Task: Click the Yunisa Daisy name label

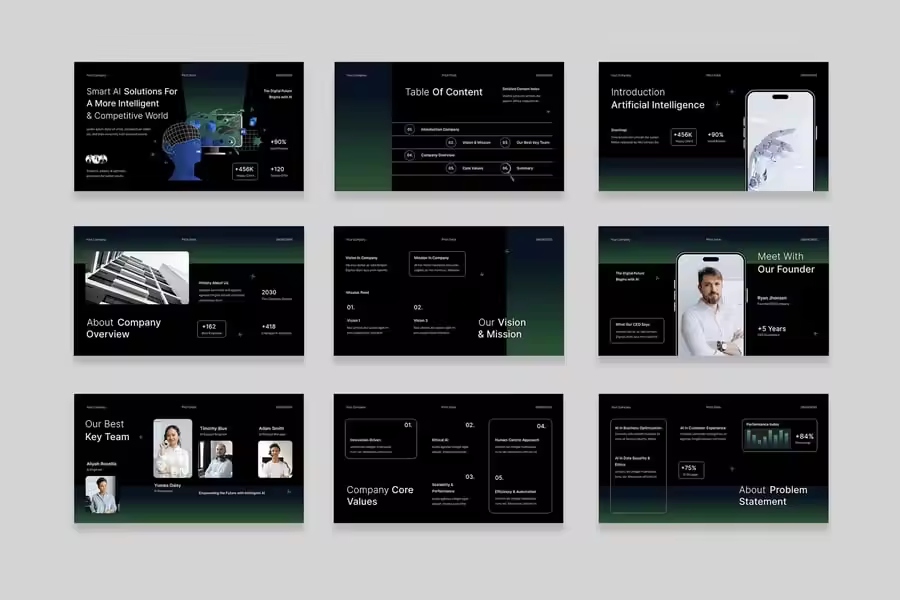Action: tap(167, 486)
